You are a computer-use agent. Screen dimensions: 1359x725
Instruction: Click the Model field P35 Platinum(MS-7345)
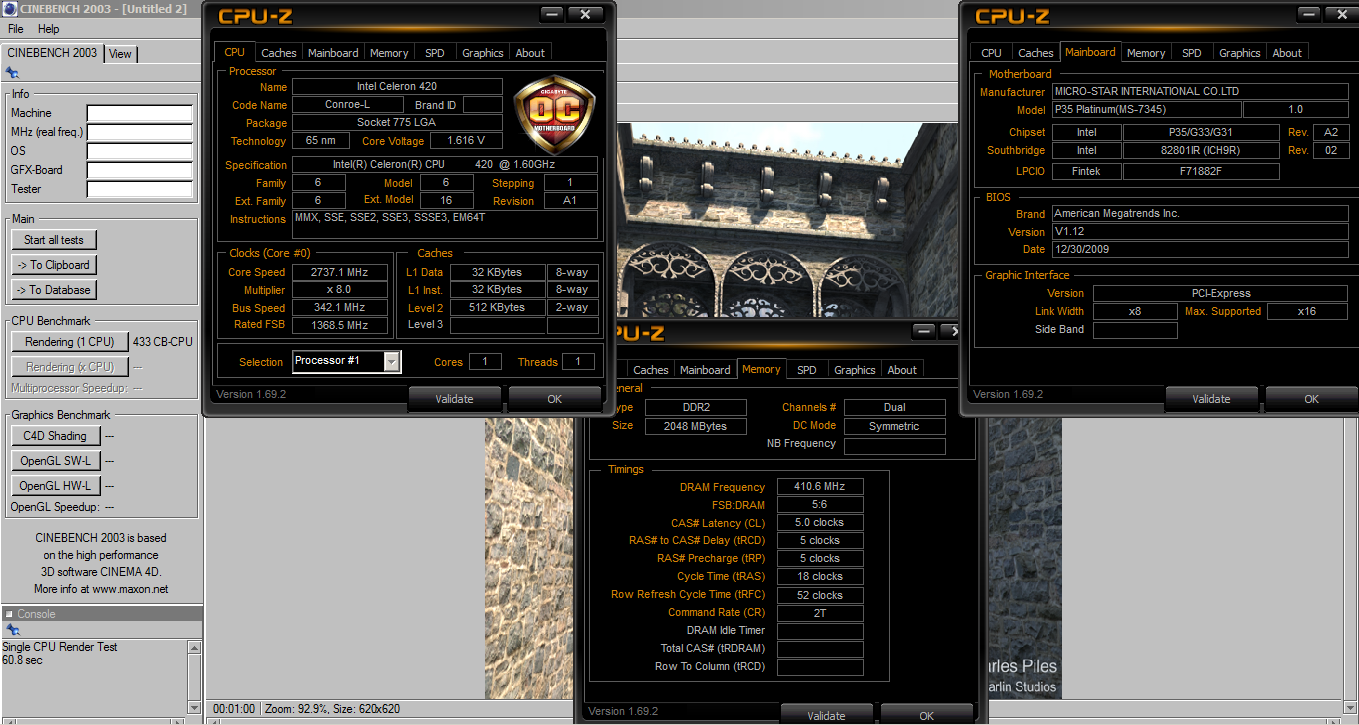pyautogui.click(x=1146, y=110)
